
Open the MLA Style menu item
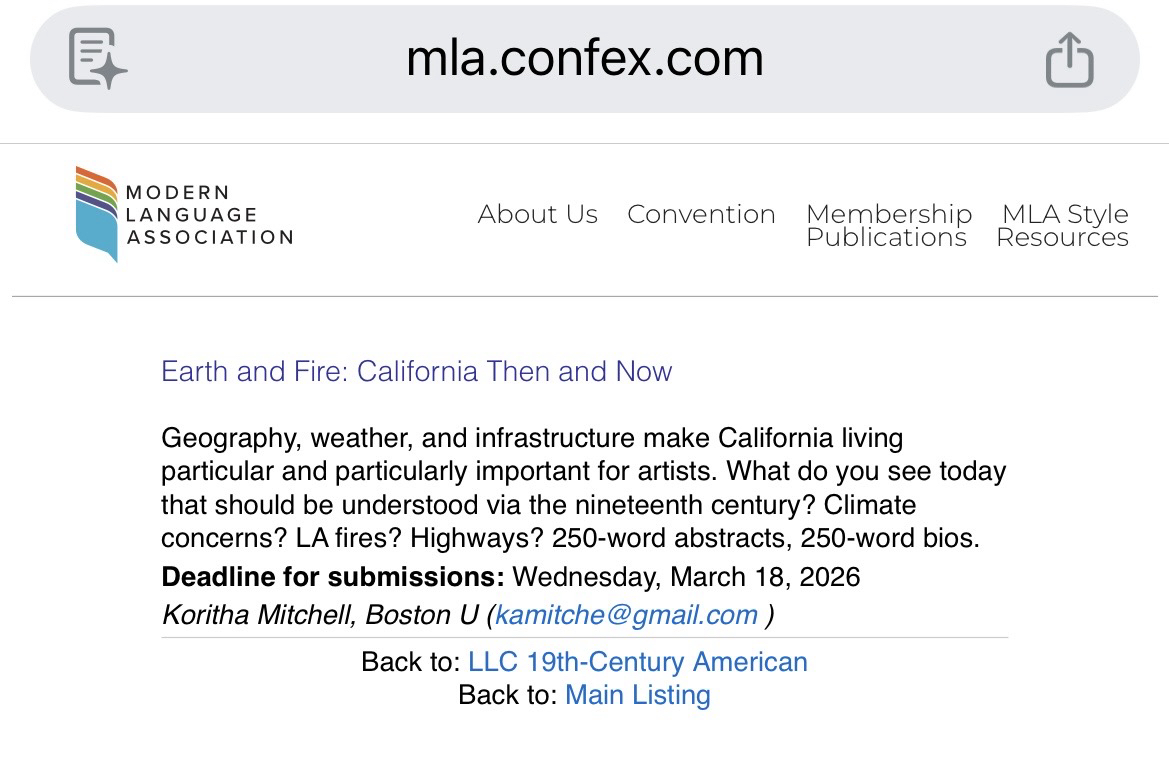(1064, 213)
